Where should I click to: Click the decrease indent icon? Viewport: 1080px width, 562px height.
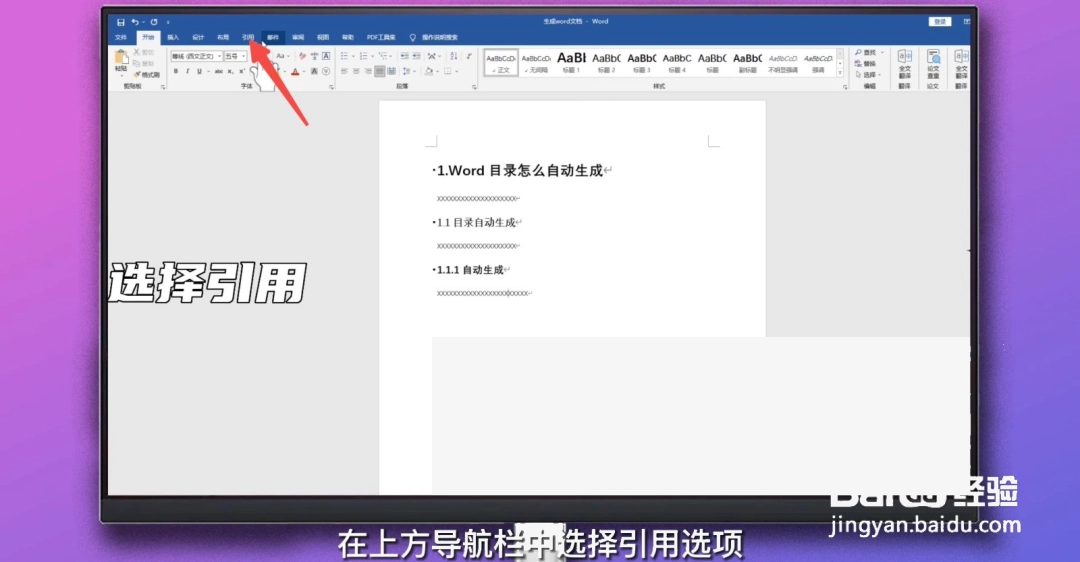pos(404,56)
